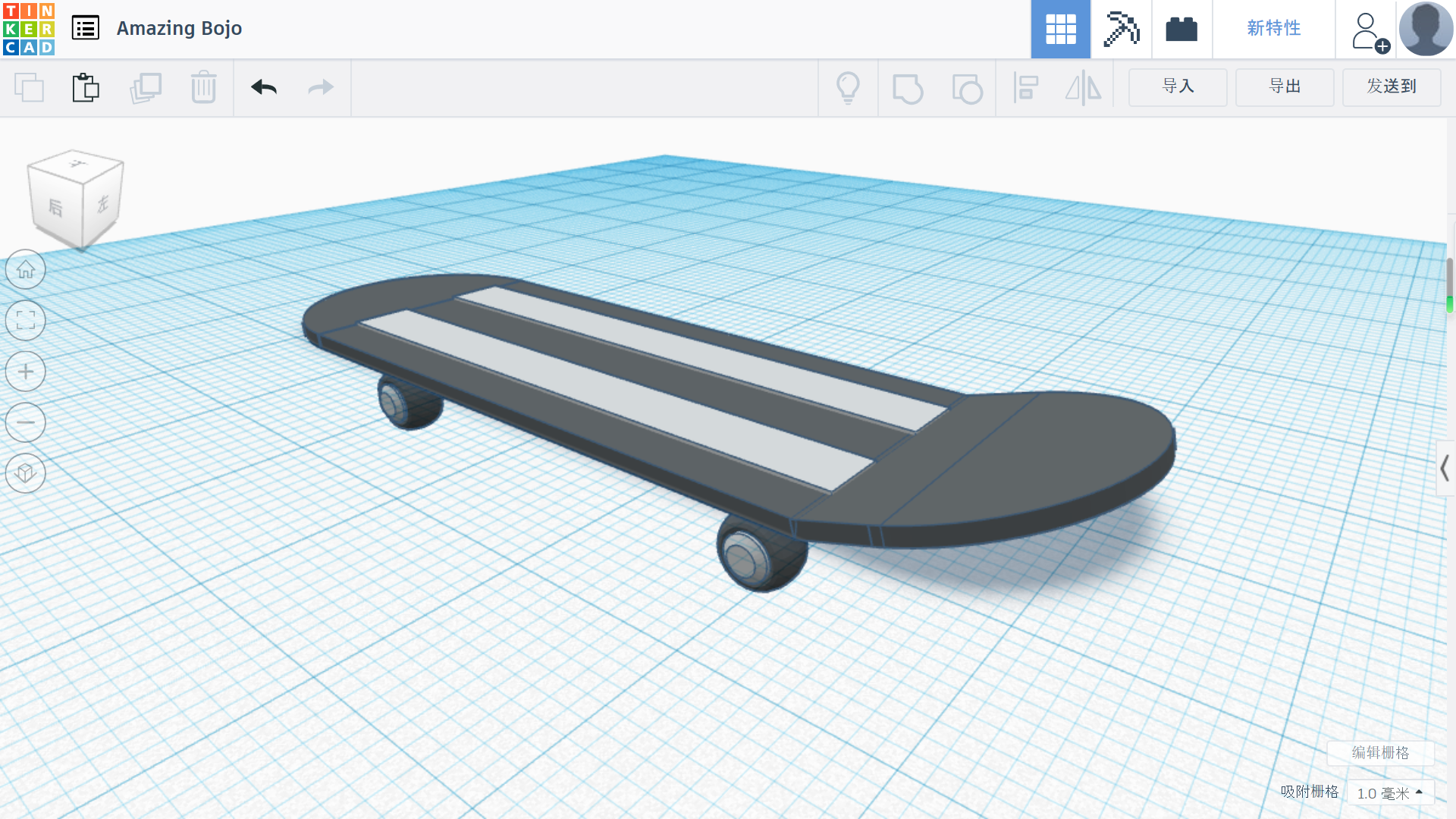Fit all in view icon
The width and height of the screenshot is (1456, 819).
[26, 320]
